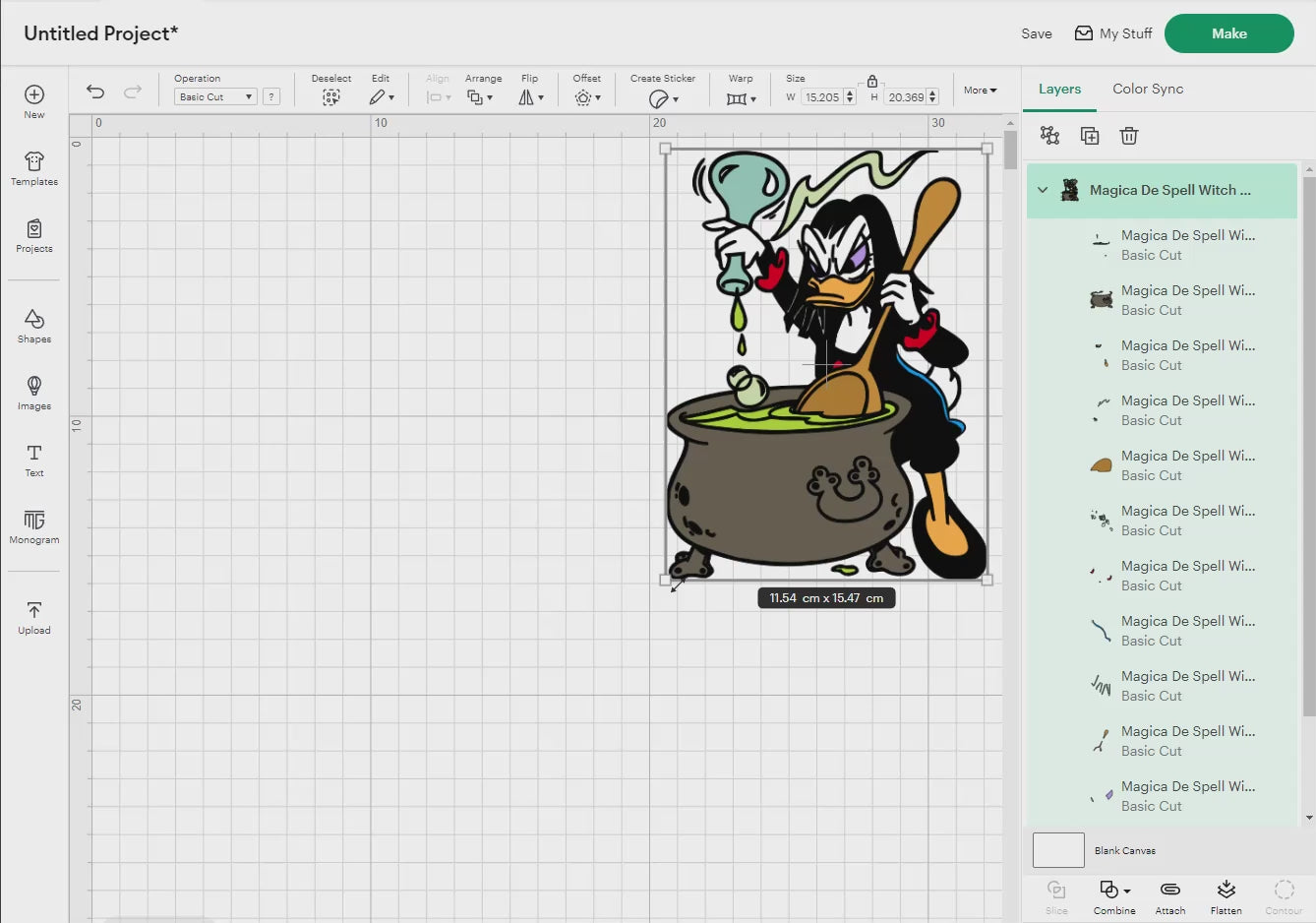Open the Warp dropdown

742,98
